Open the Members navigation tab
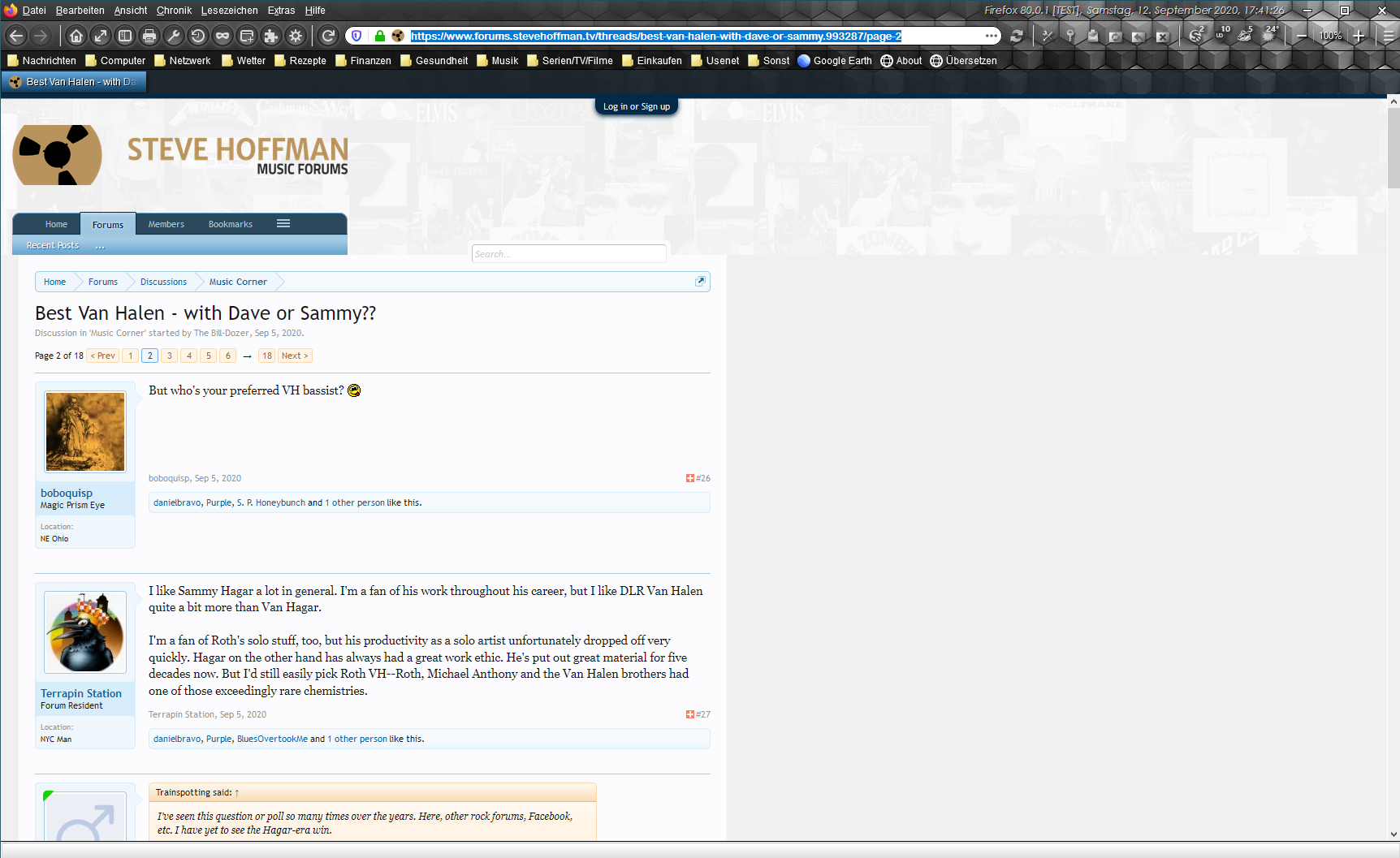 [x=166, y=224]
